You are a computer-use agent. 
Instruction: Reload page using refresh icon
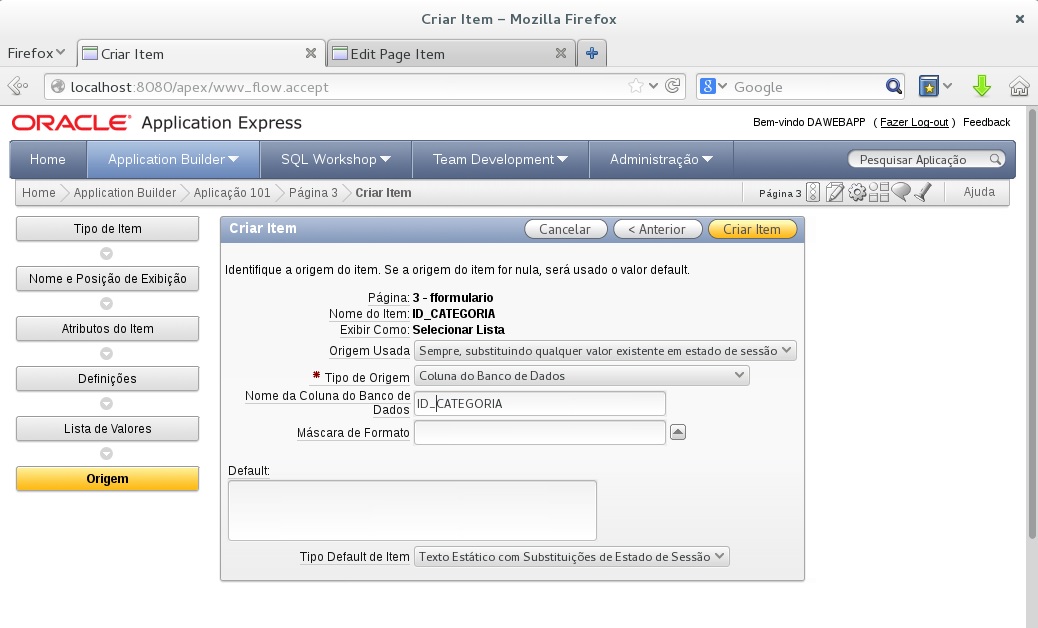[x=673, y=86]
